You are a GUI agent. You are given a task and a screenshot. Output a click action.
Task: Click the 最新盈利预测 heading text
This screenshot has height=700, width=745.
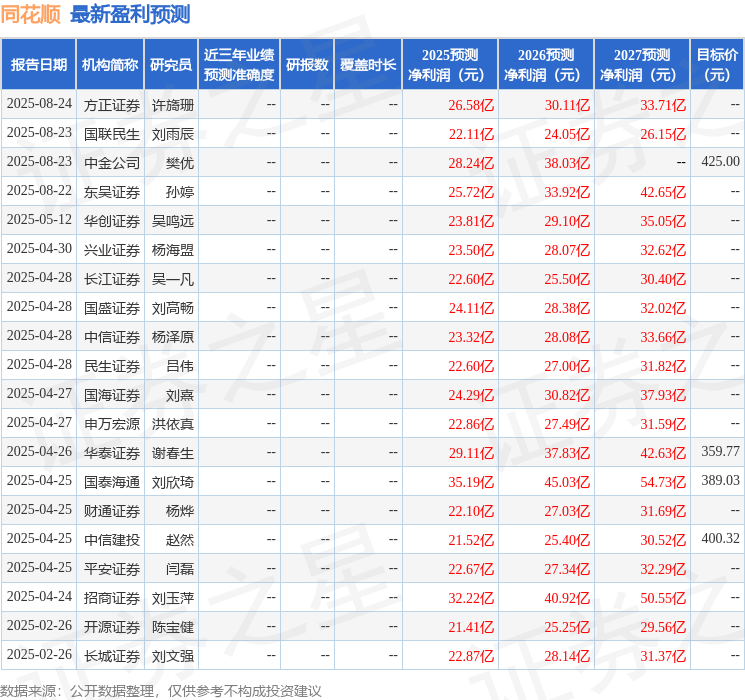point(130,14)
